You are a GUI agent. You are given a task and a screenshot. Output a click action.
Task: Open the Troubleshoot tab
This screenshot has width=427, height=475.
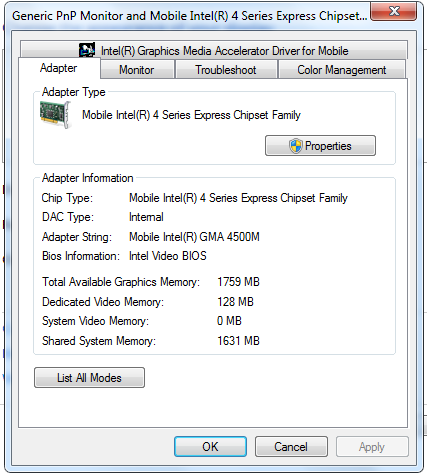click(x=226, y=70)
